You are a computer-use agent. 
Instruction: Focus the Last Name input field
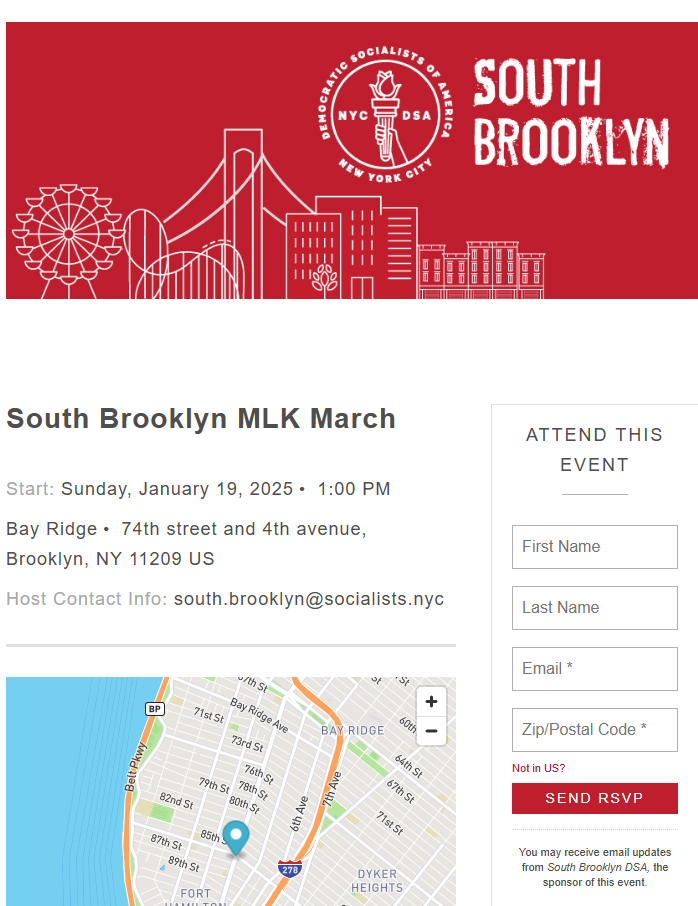pos(595,608)
